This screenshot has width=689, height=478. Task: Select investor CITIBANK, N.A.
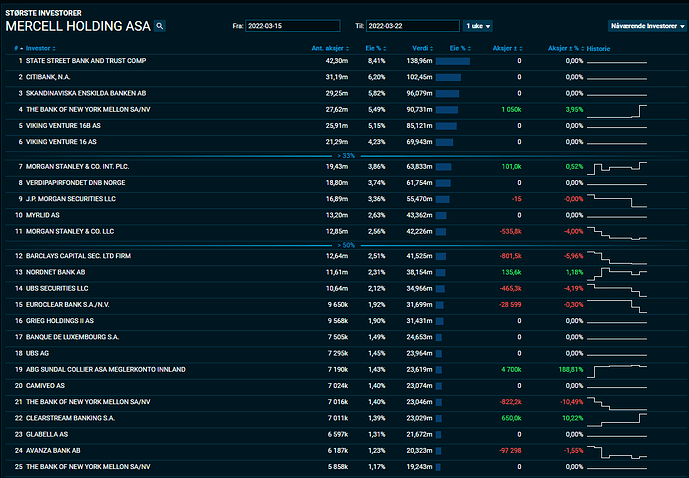[48, 77]
